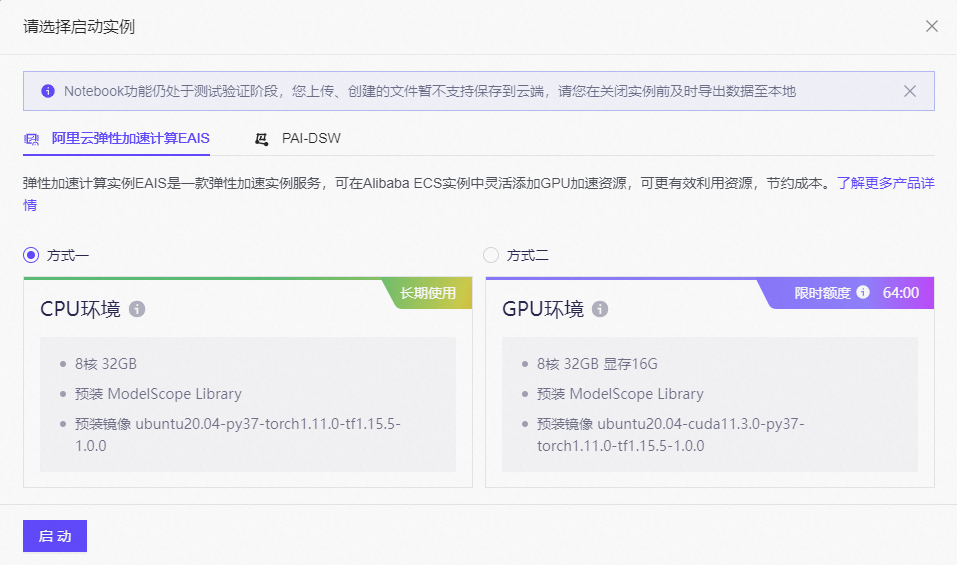Image resolution: width=957 pixels, height=565 pixels.
Task: Click the 限时额度 label
Action: click(x=822, y=293)
